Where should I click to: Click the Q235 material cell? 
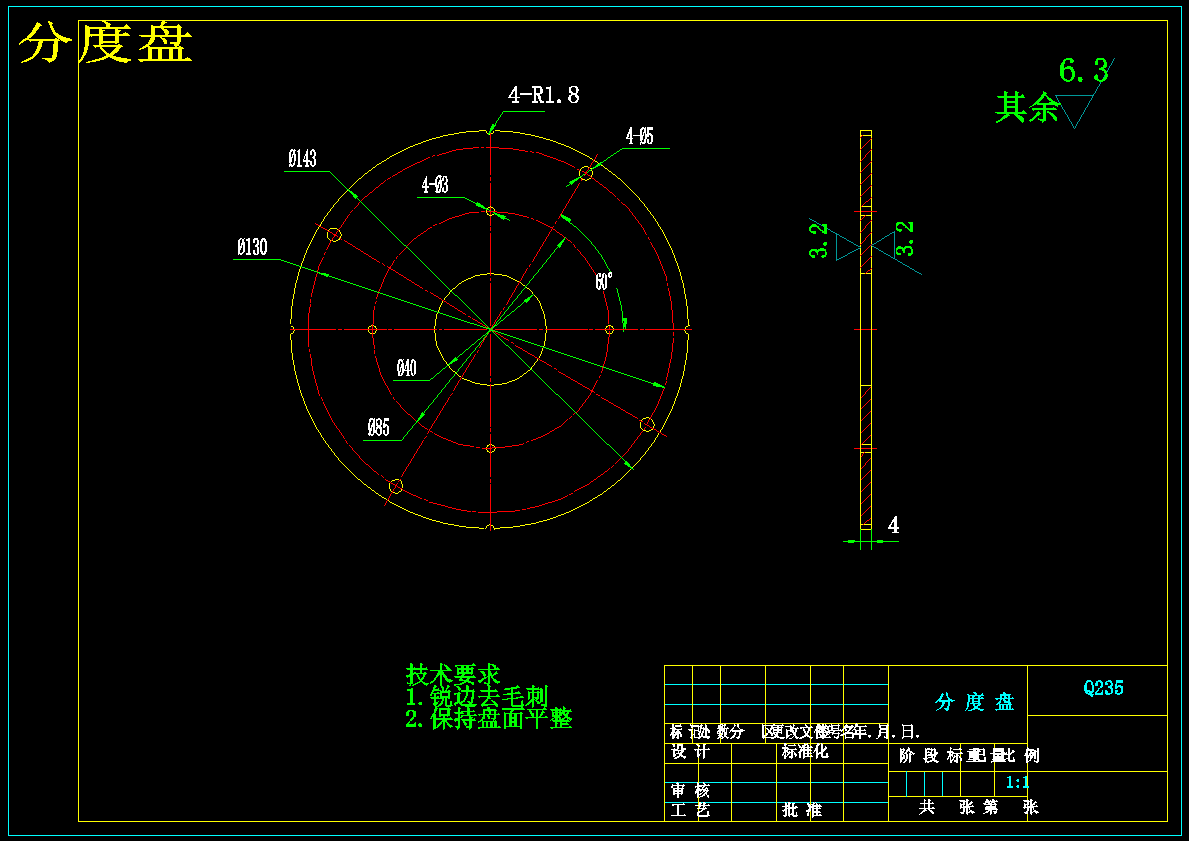(1103, 688)
